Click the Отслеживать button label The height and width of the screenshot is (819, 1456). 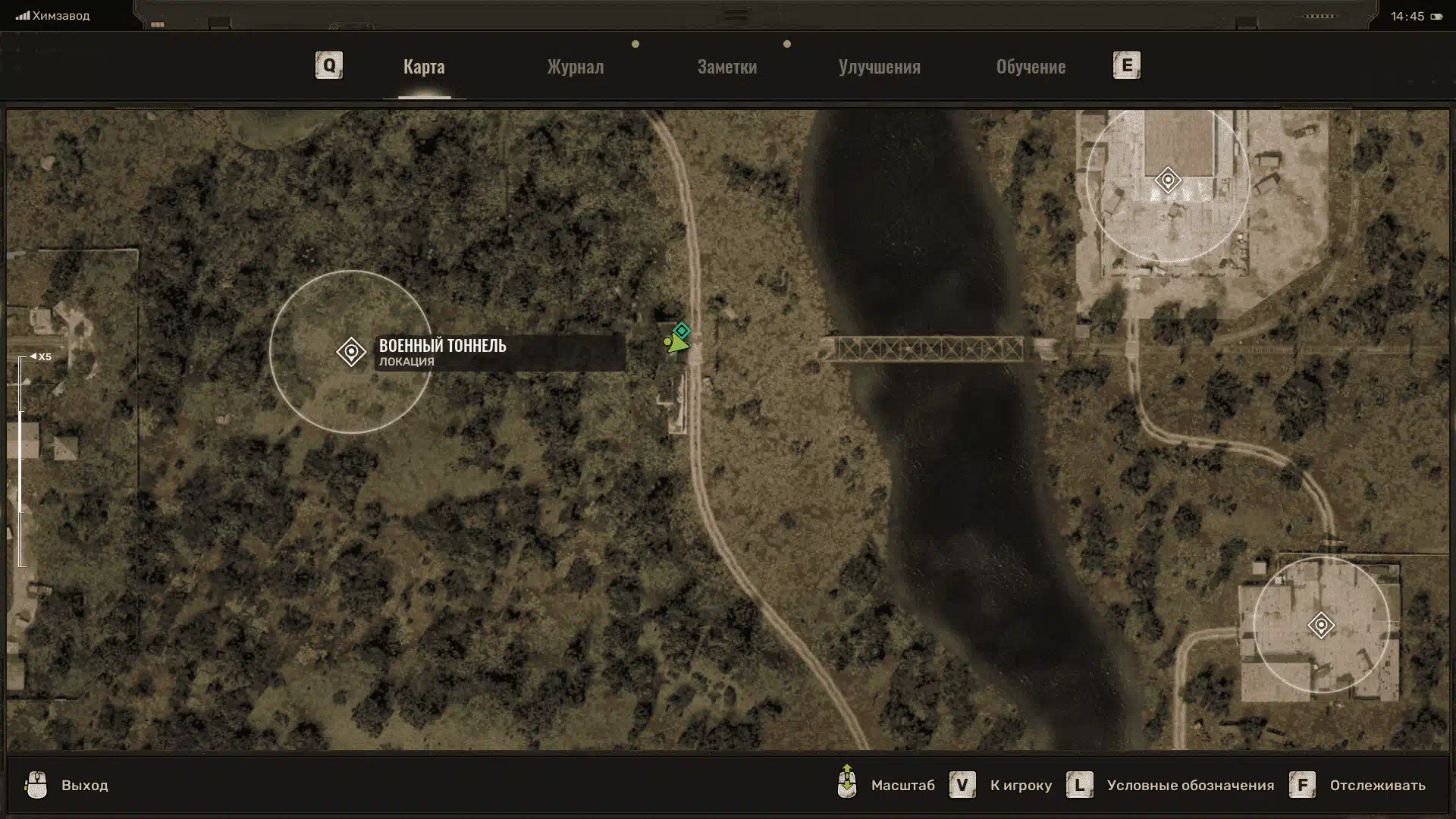(1377, 786)
